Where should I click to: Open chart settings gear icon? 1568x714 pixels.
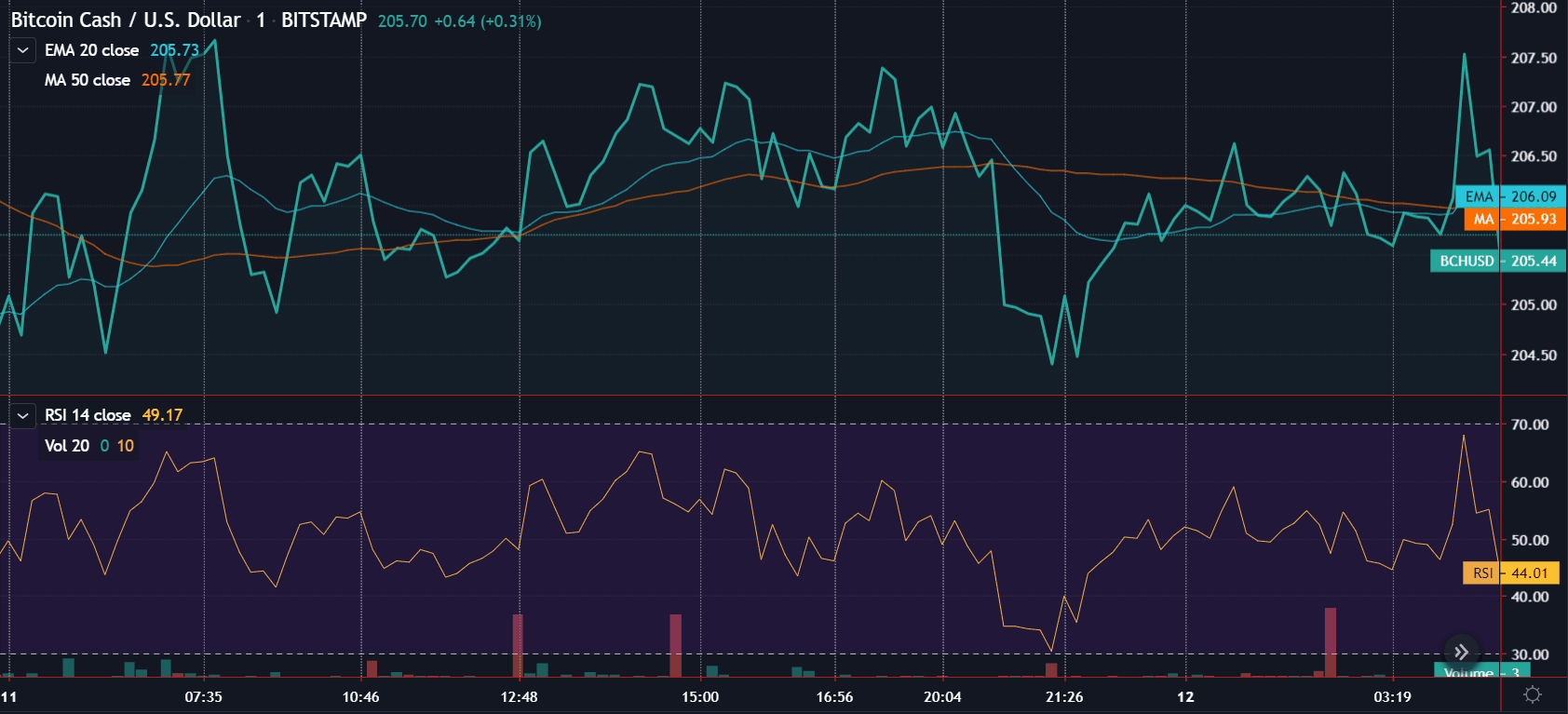[1533, 695]
